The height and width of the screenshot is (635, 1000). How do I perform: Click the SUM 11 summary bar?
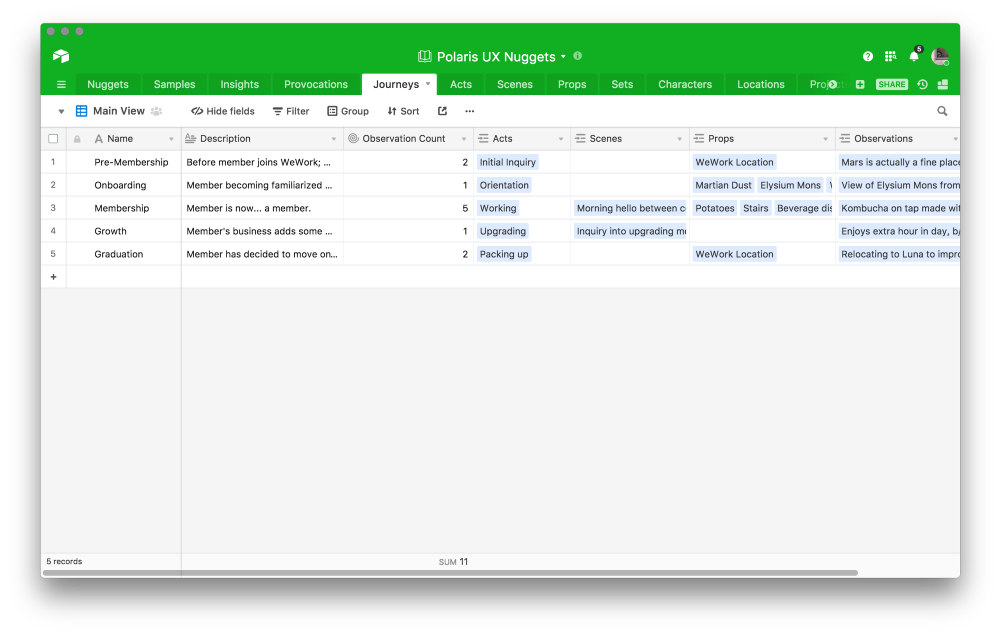point(453,562)
